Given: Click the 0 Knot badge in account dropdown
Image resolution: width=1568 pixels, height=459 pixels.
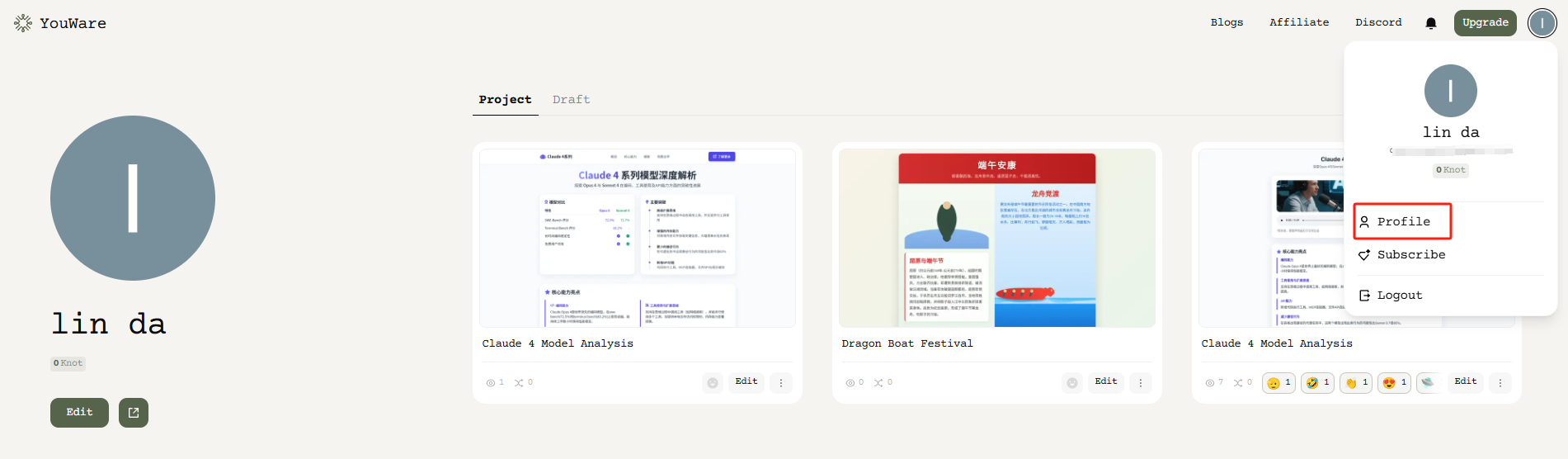Looking at the screenshot, I should pyautogui.click(x=1450, y=170).
